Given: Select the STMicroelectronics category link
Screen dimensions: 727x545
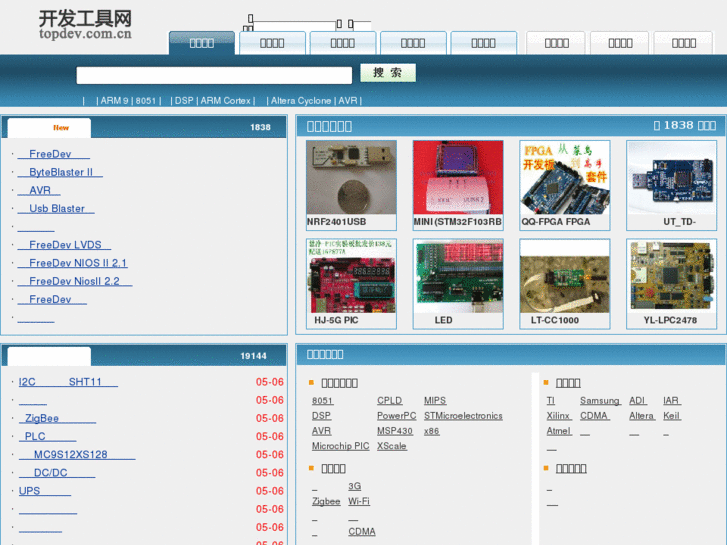Looking at the screenshot, I should [x=463, y=416].
